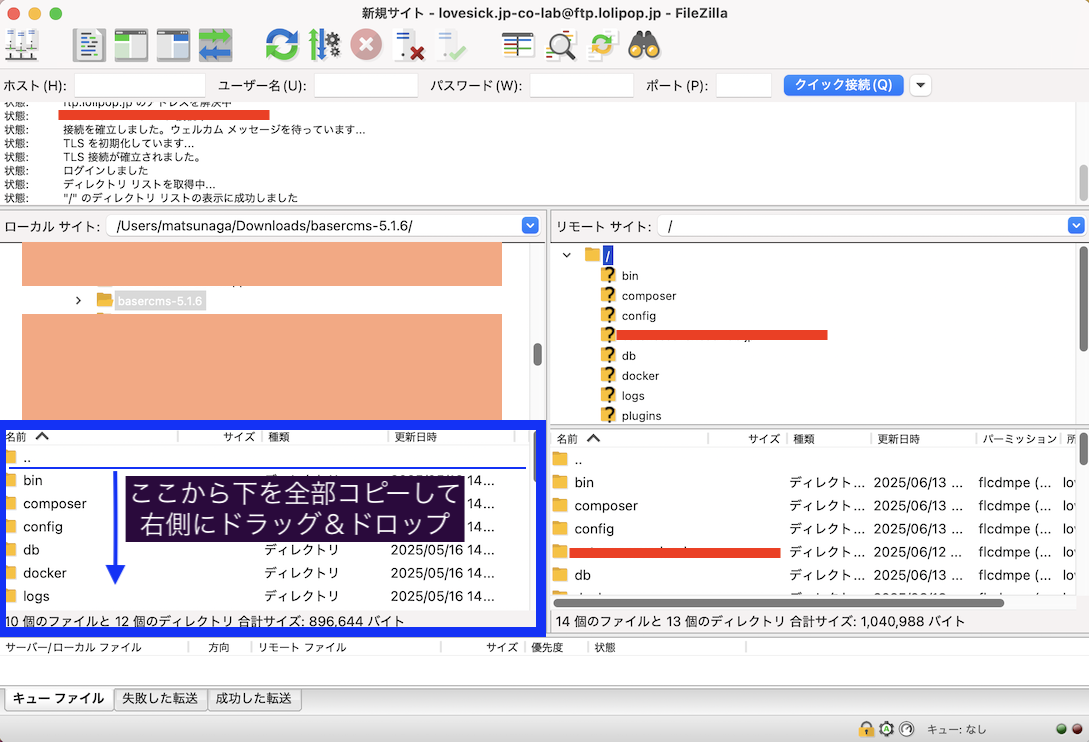Switch to the 成功した転送 tab
The image size is (1089, 742).
(254, 699)
